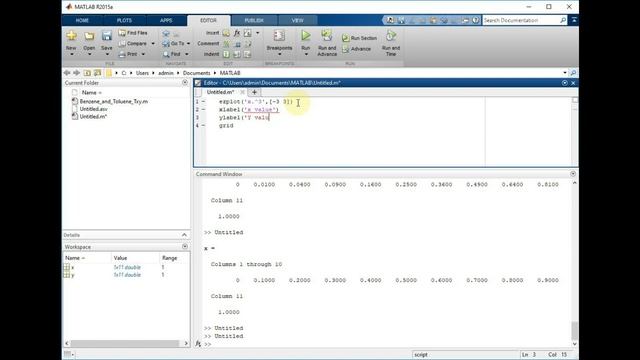Open the Workspace panel actions menu
Viewport: 640px width, 360px height.
pyautogui.click(x=185, y=247)
